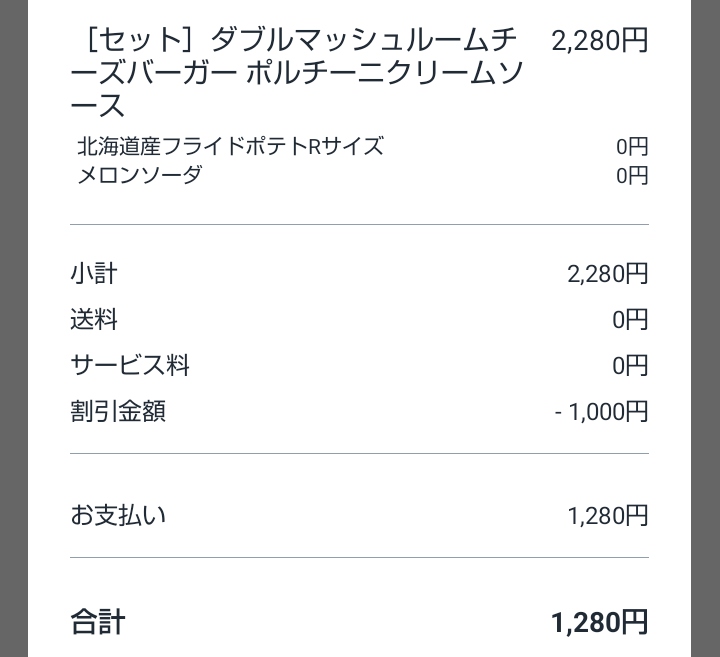Viewport: 720px width, 657px height.
Task: Click the bold 合計 total 1,280円
Action: tap(599, 623)
